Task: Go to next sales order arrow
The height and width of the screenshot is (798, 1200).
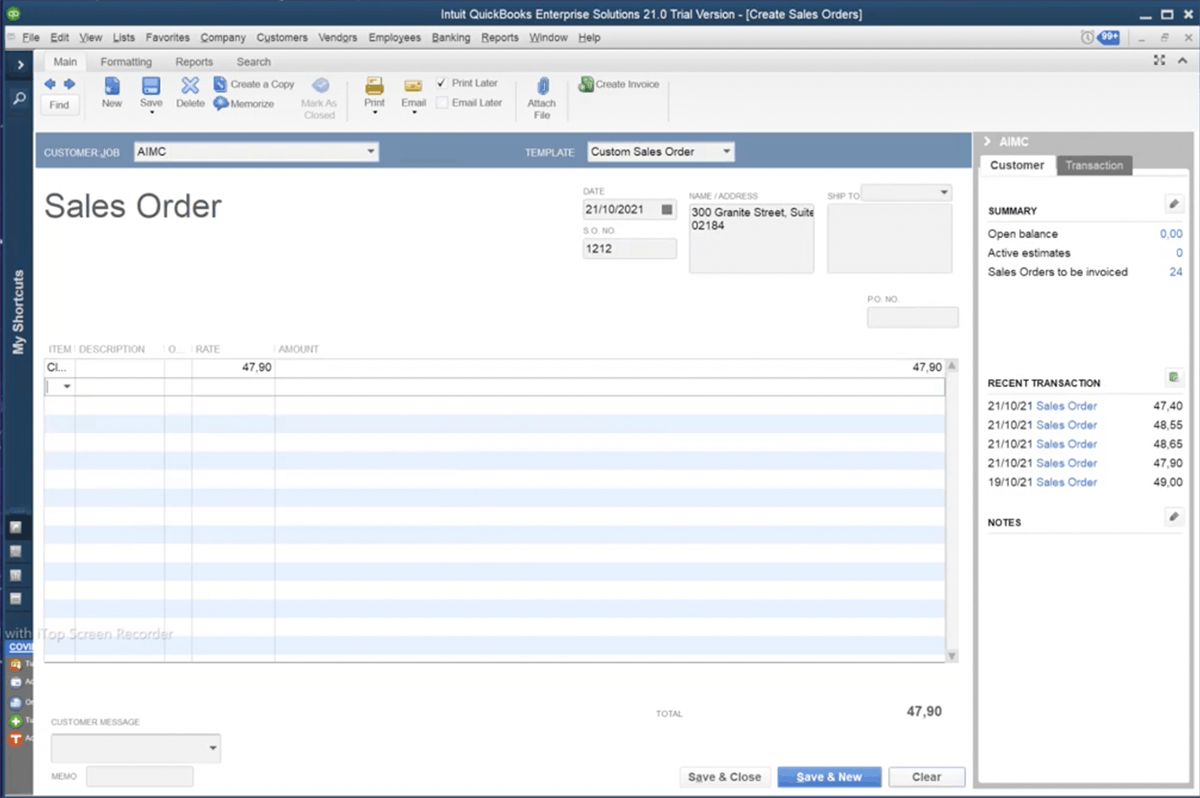Action: (69, 84)
